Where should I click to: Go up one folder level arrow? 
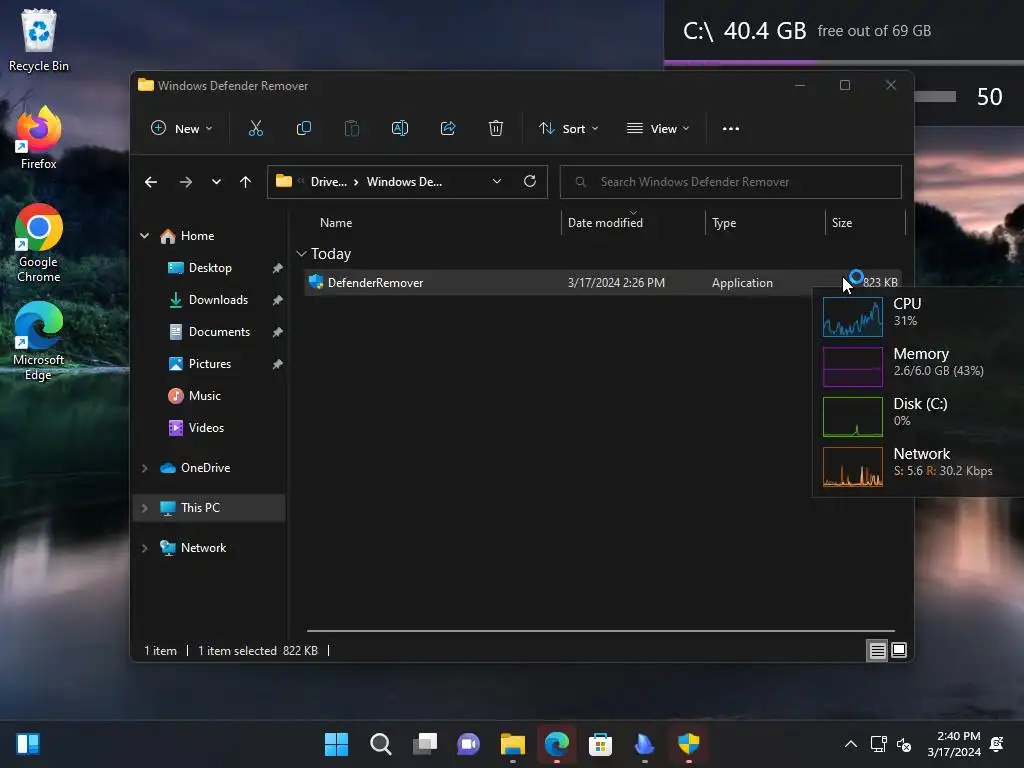(x=246, y=182)
